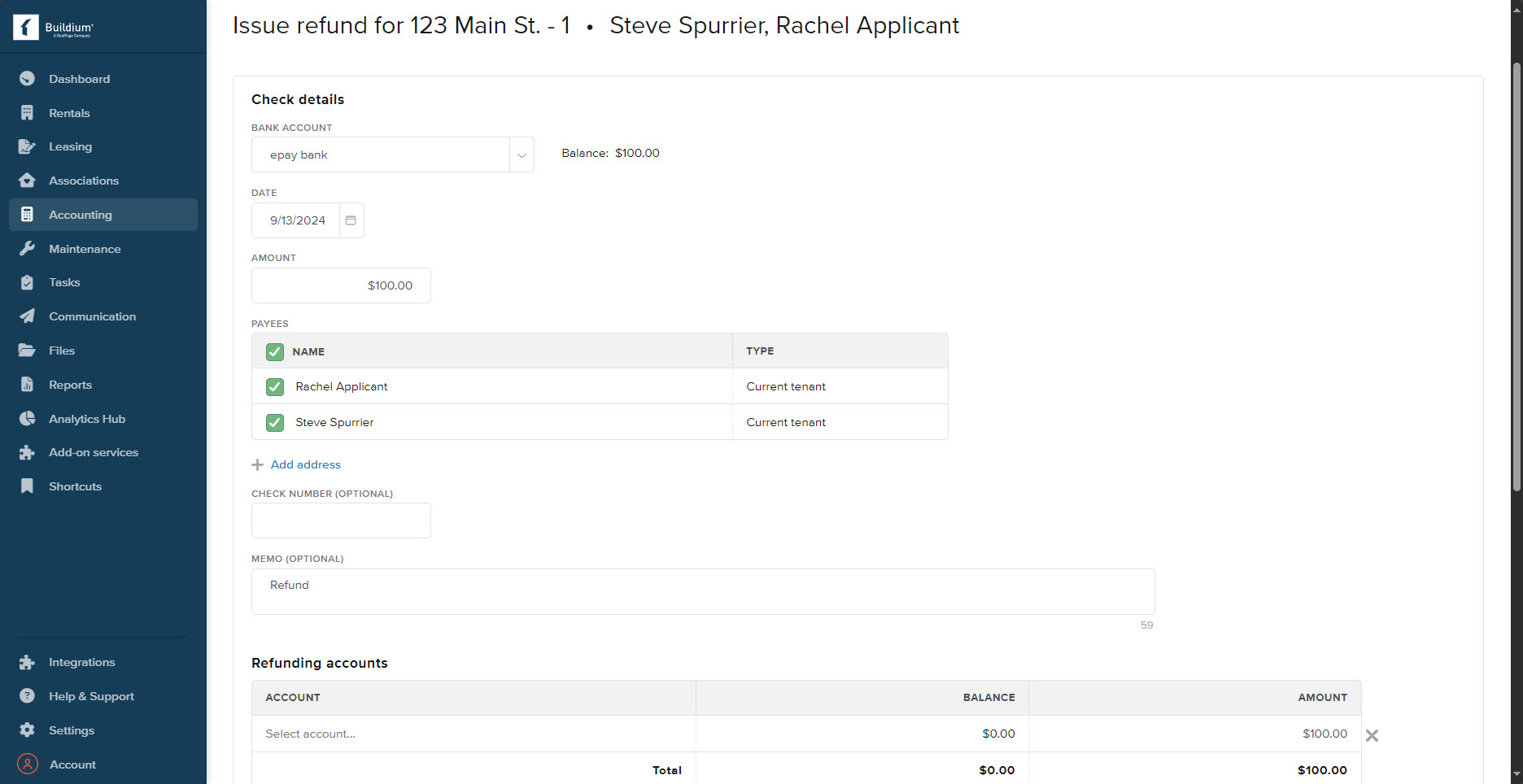Open the Settings gear icon
This screenshot has width=1523, height=784.
[x=27, y=730]
